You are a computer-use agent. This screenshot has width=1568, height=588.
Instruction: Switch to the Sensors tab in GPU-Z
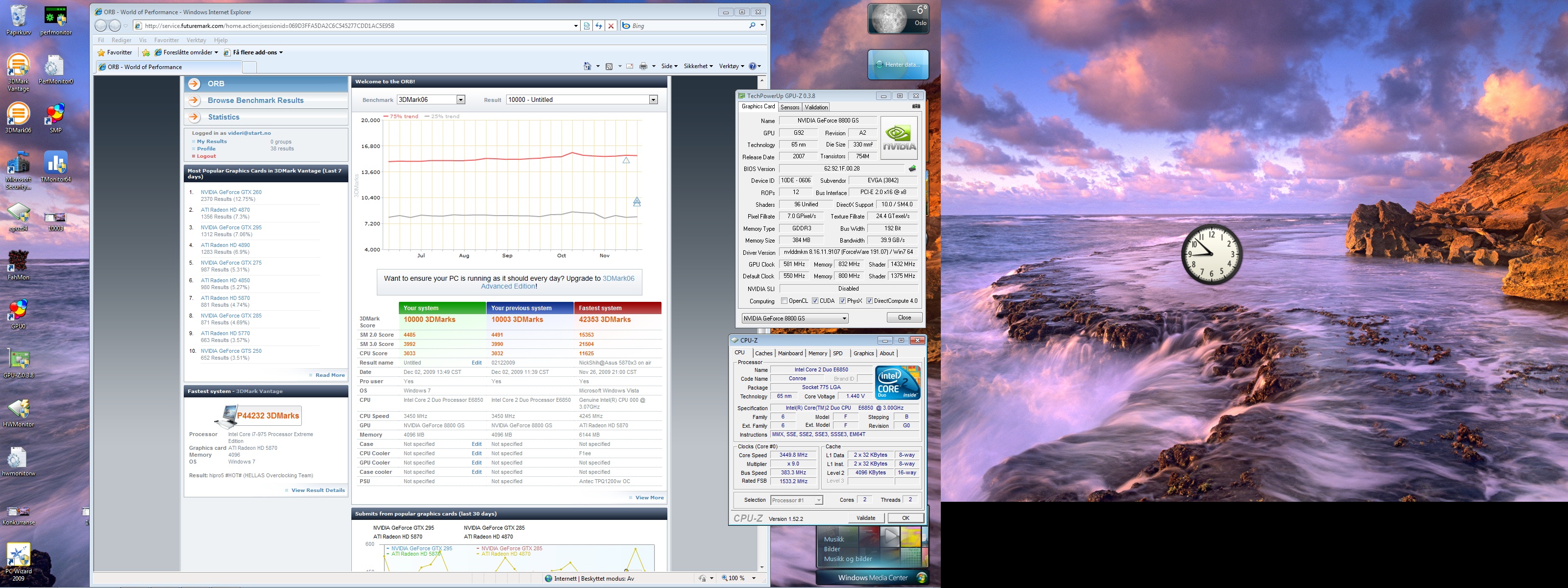[x=789, y=107]
